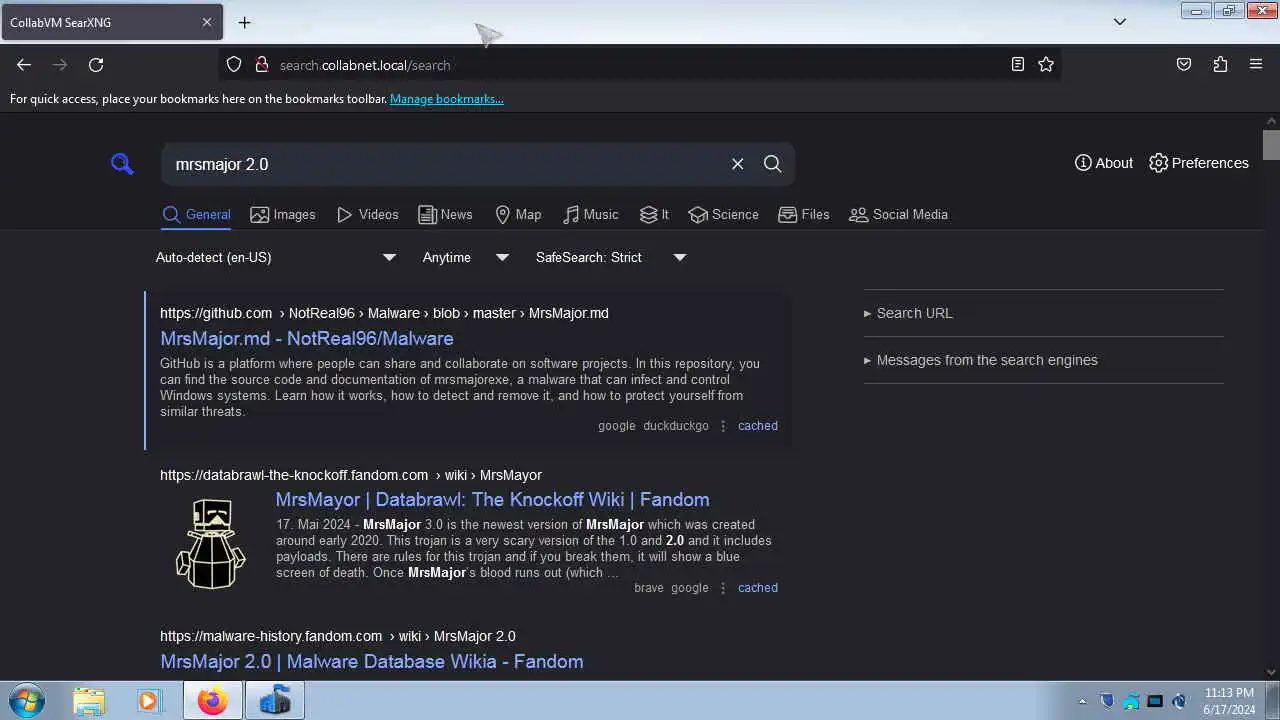Click the Manage bookmarks link
The image size is (1280, 720).
tap(447, 99)
